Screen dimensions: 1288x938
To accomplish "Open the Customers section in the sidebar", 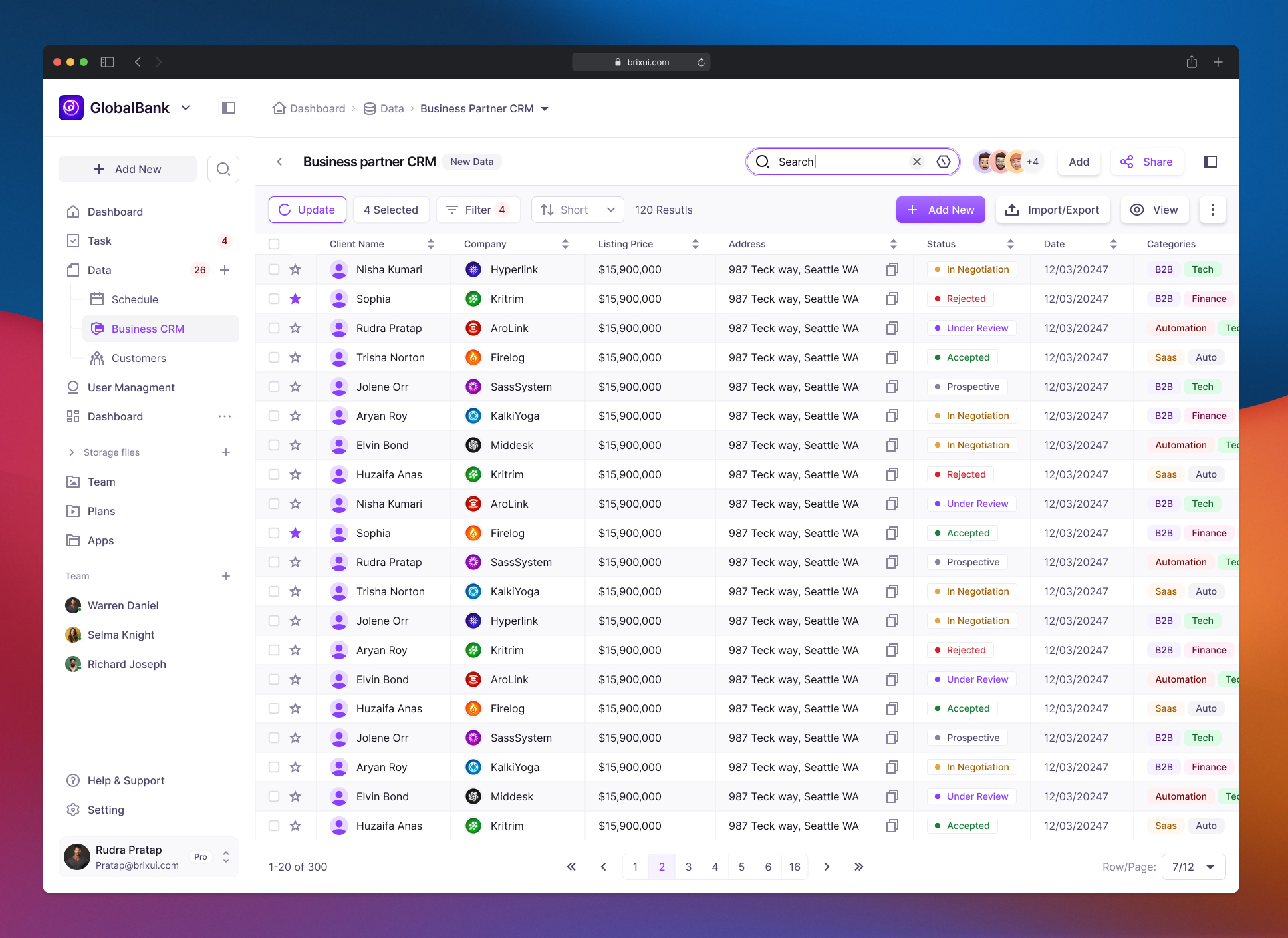I will (x=138, y=358).
